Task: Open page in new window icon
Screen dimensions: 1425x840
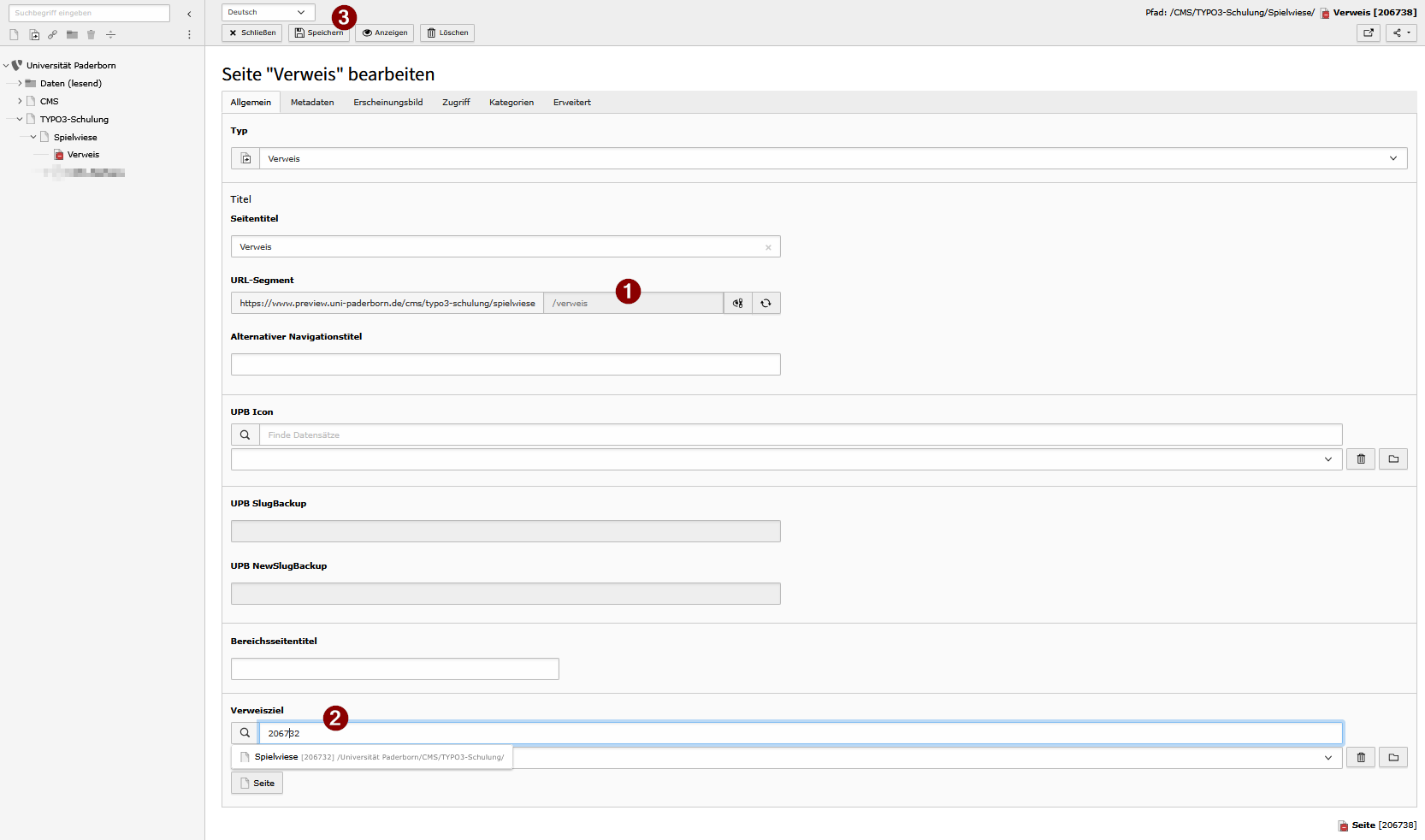Action: 1368,33
